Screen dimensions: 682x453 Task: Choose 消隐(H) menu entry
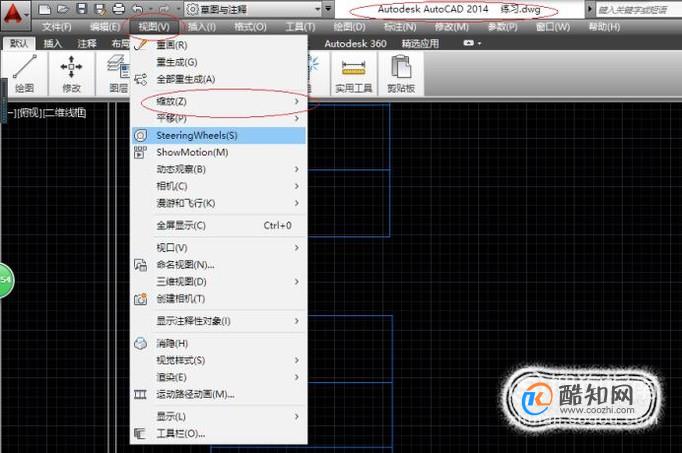219,343
